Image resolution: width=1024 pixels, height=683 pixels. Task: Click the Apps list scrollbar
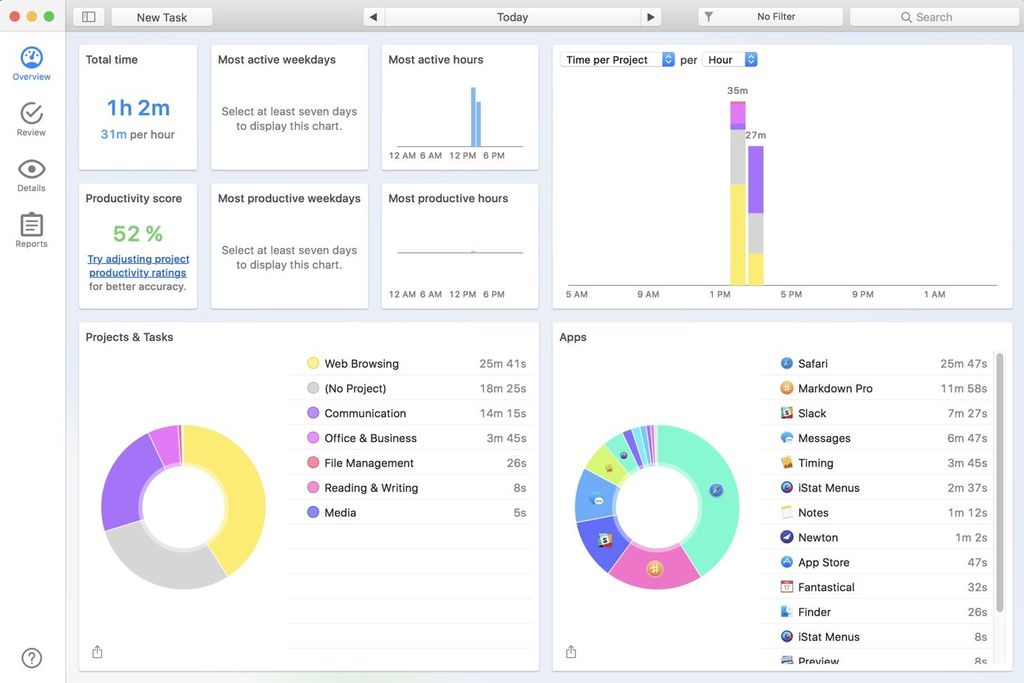(1000, 482)
